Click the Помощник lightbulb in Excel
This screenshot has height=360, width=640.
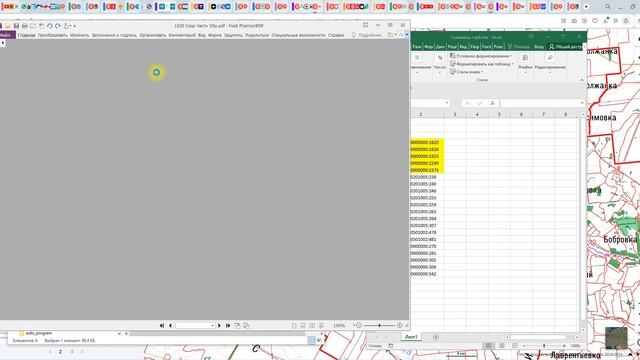[x=519, y=47]
